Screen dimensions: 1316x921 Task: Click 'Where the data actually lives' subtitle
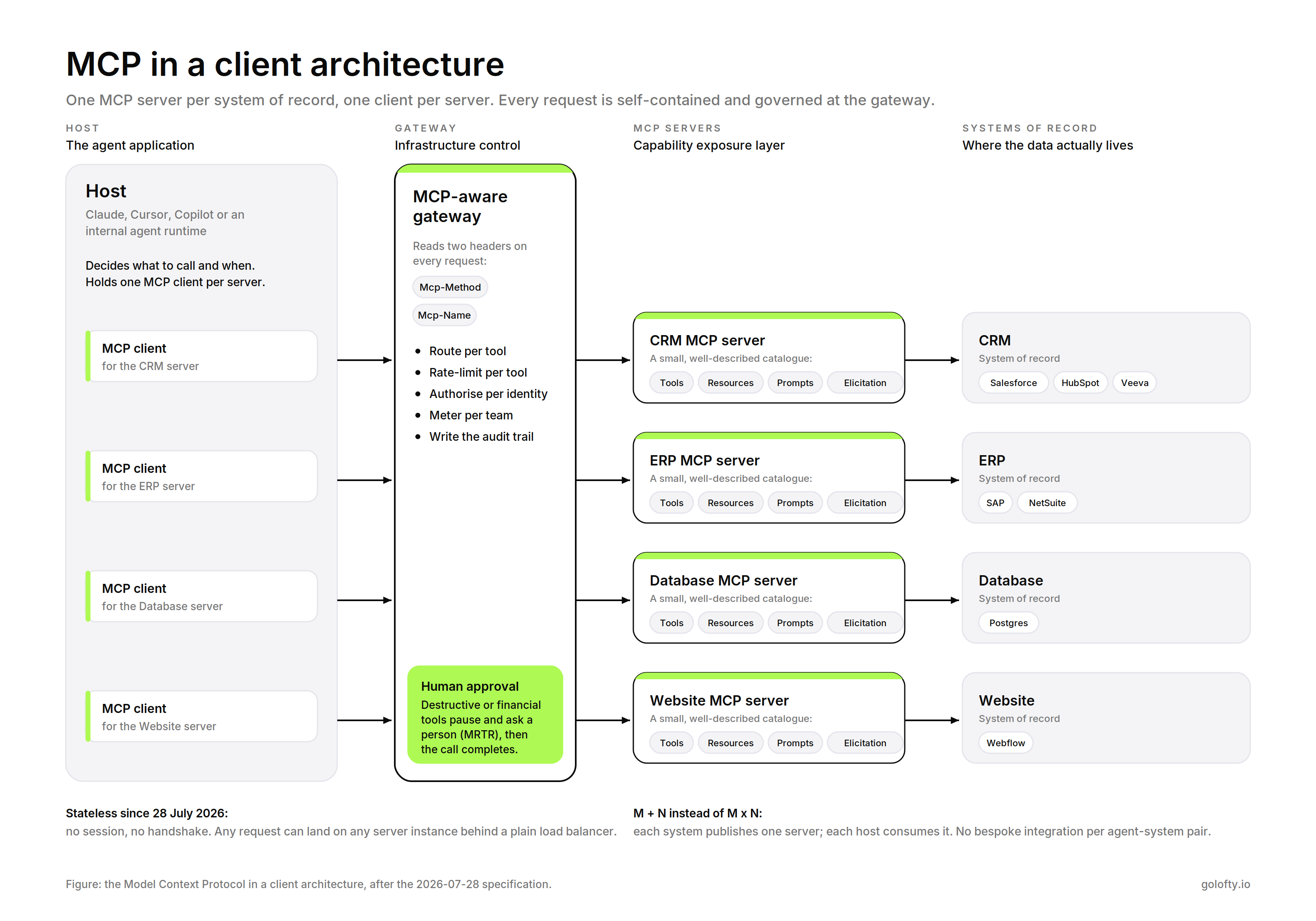point(1047,146)
